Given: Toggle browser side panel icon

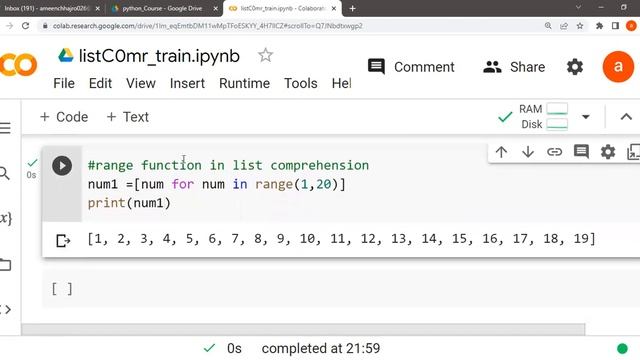Looking at the screenshot, I should [x=615, y=26].
